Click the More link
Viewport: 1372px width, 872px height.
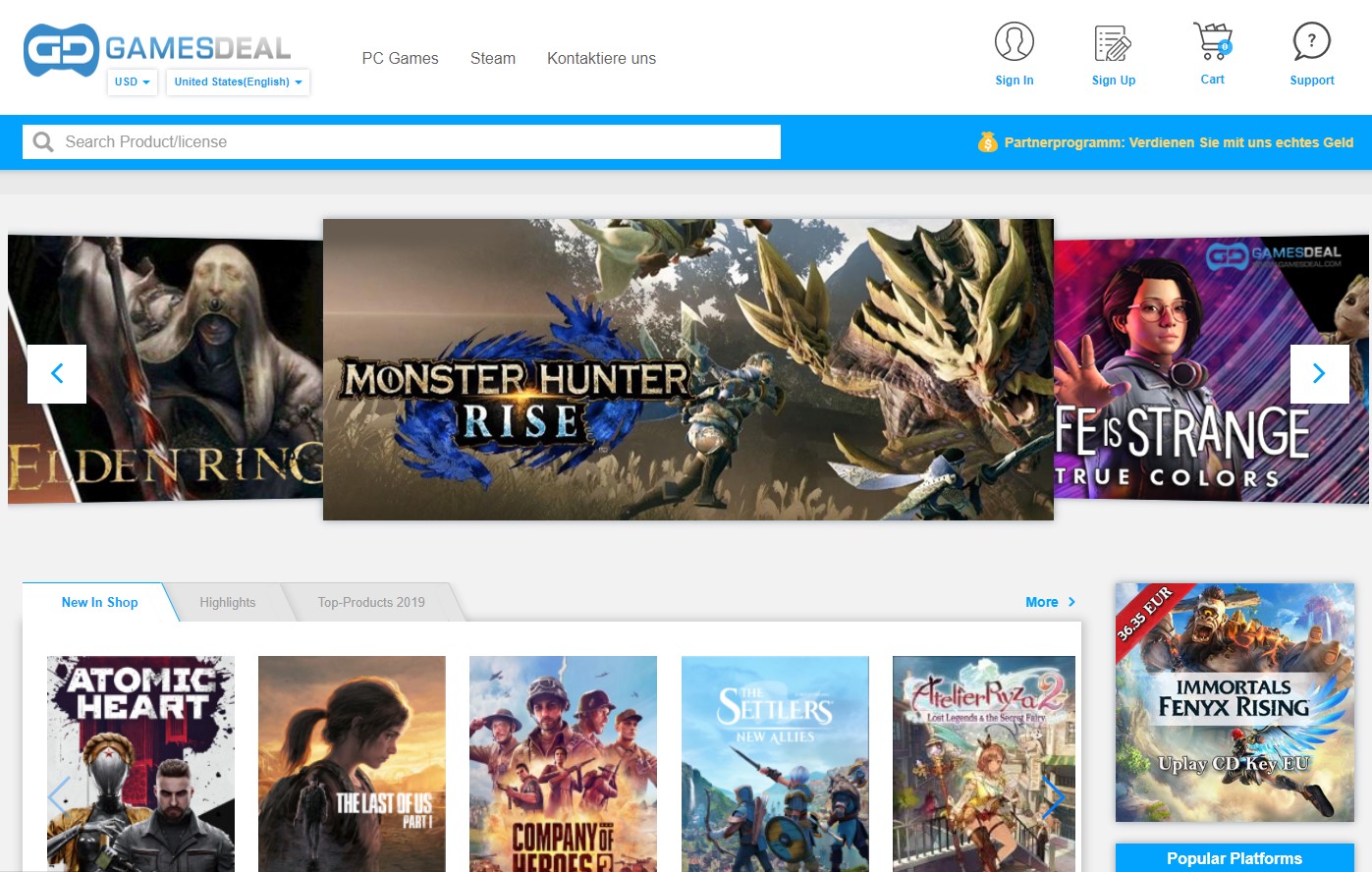[x=1050, y=602]
